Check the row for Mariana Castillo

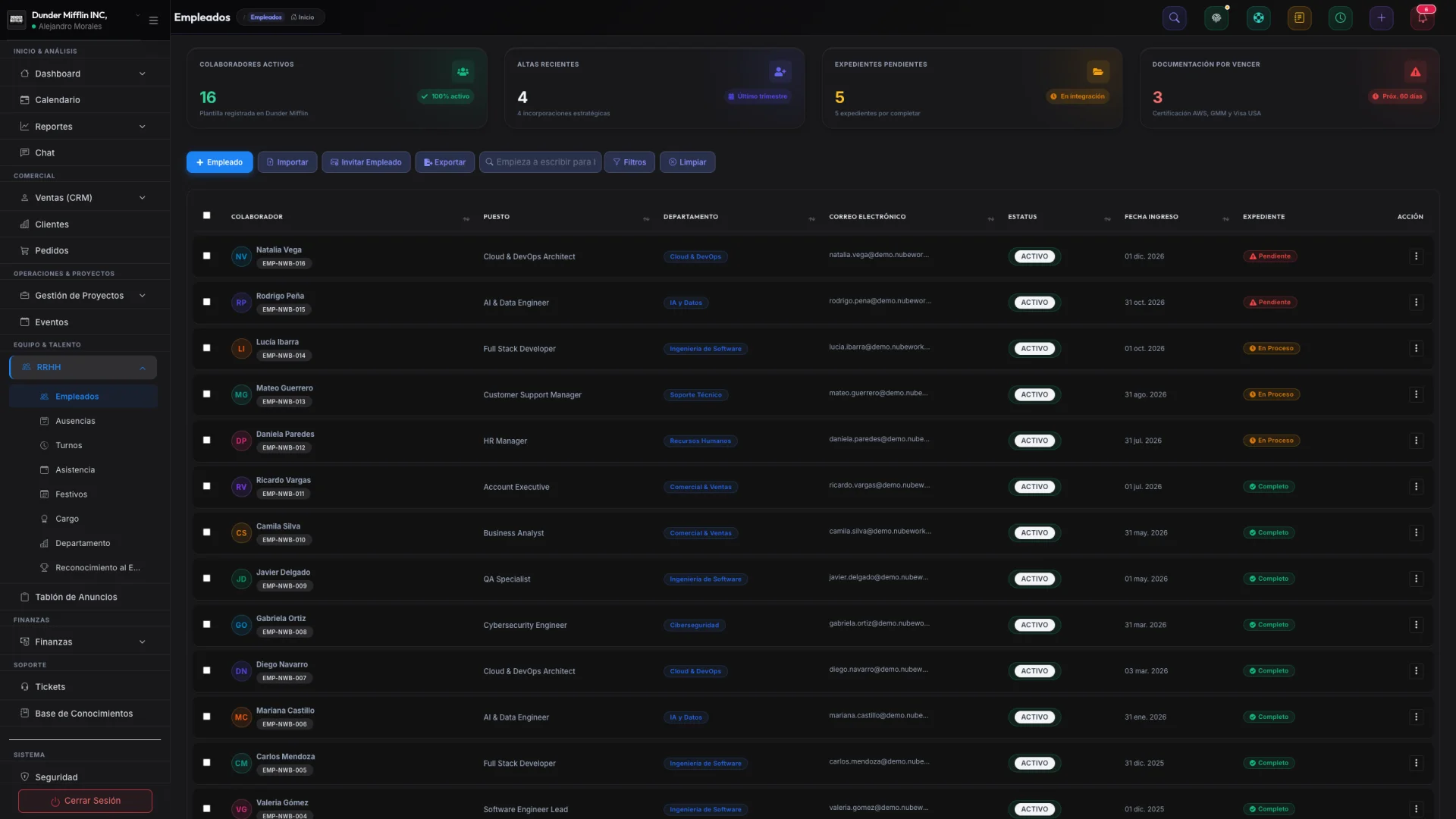click(x=206, y=717)
